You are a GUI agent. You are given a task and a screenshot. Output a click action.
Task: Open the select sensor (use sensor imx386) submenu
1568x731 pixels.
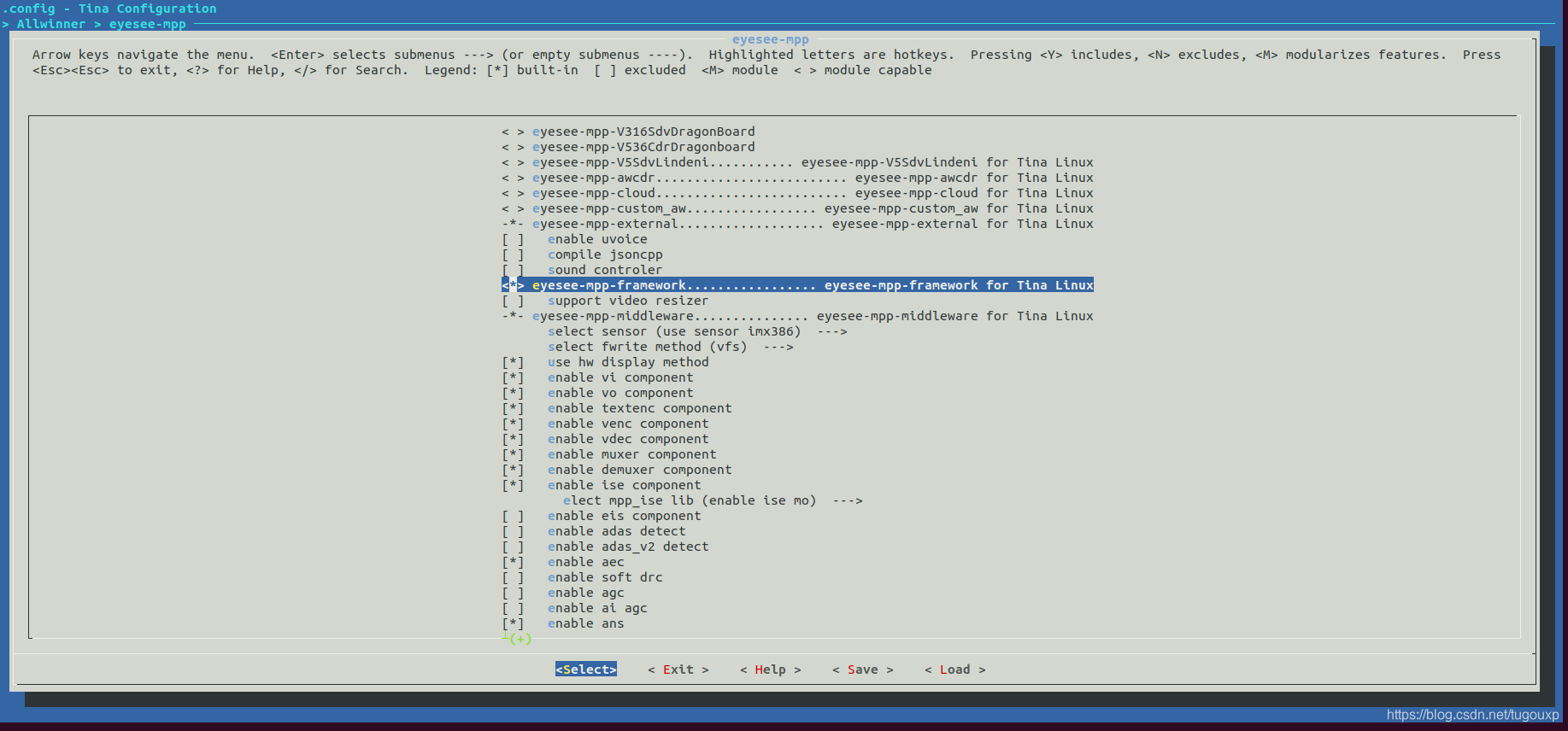coord(697,331)
